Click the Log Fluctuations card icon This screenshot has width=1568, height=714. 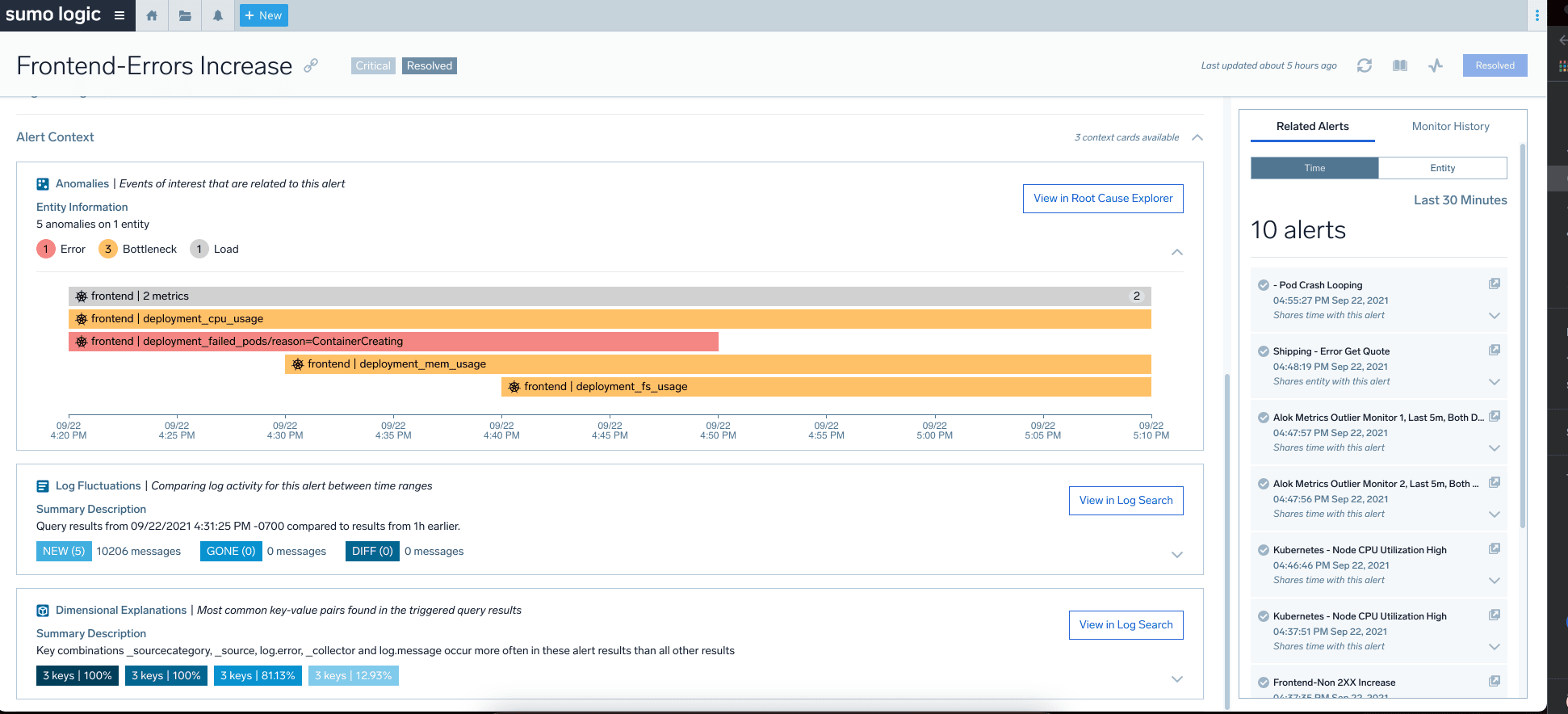tap(43, 486)
